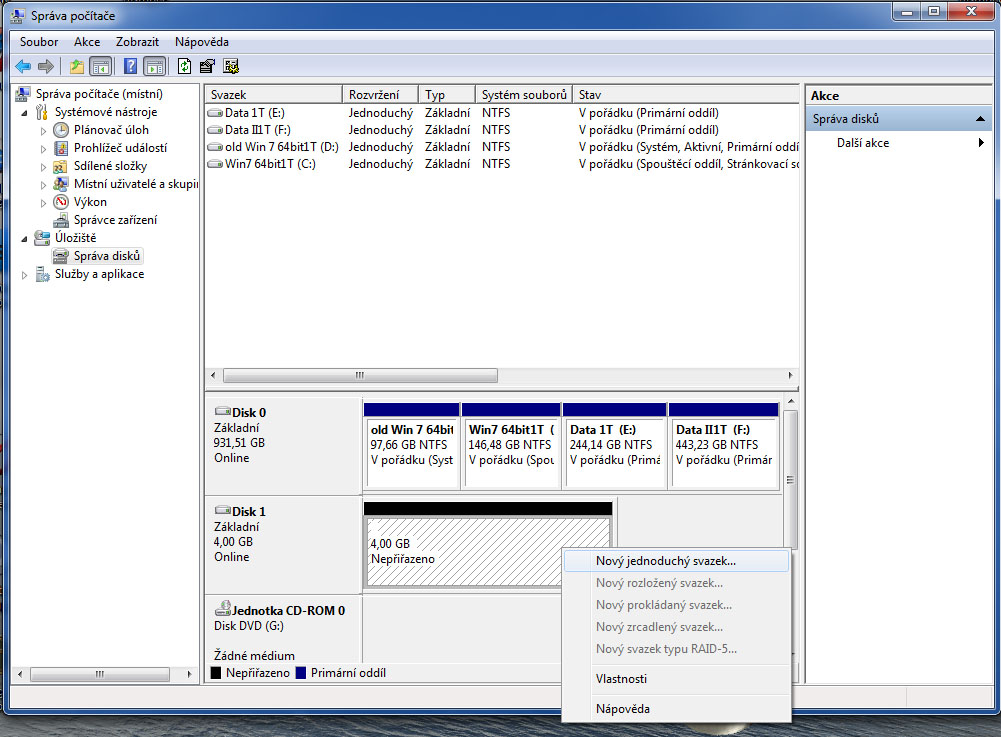Select the Data 1T (E:) 244,14 GB partition
This screenshot has width=1001, height=737.
click(x=615, y=446)
